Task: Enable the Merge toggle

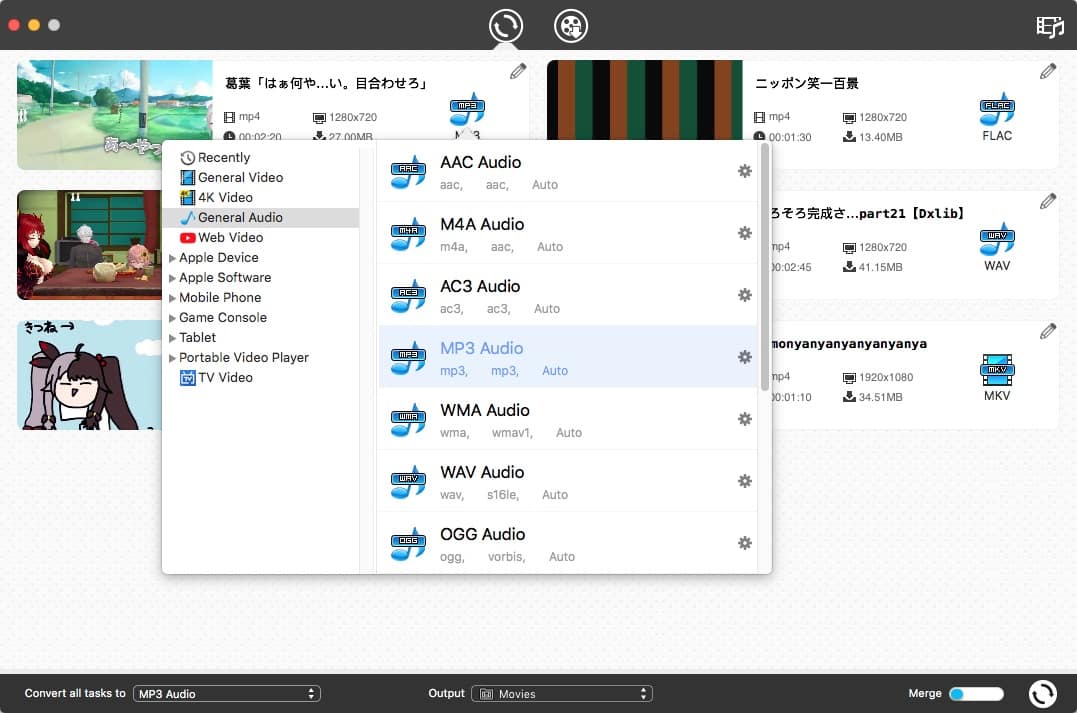Action: [975, 692]
